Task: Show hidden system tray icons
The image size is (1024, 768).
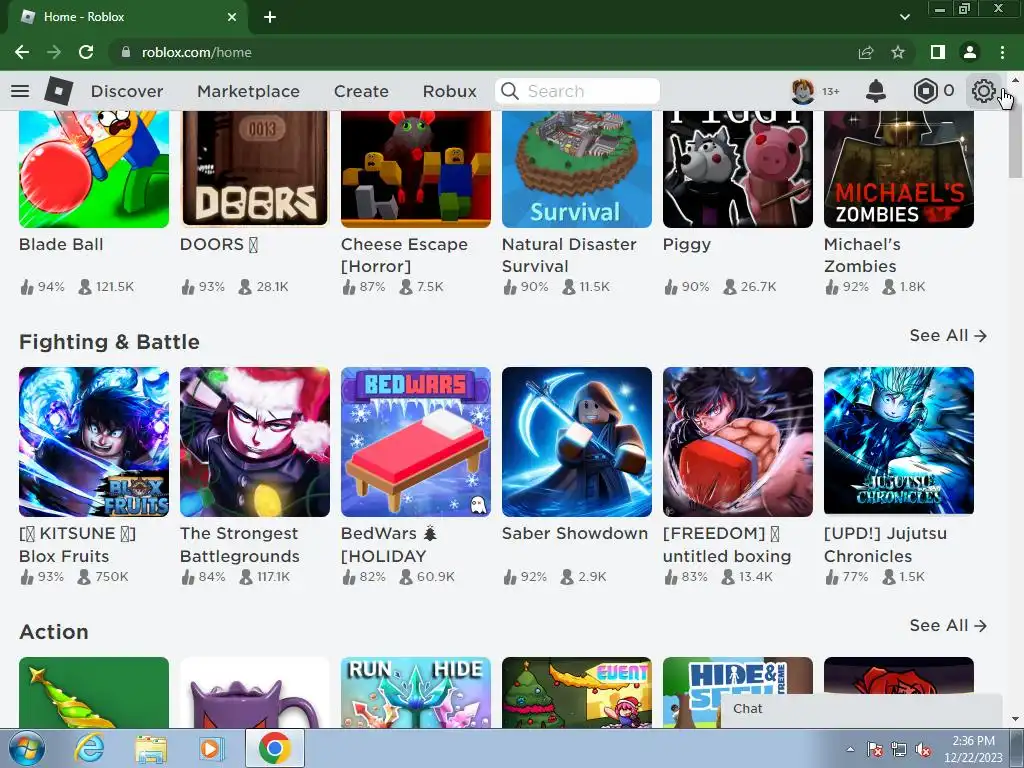Action: 850,749
